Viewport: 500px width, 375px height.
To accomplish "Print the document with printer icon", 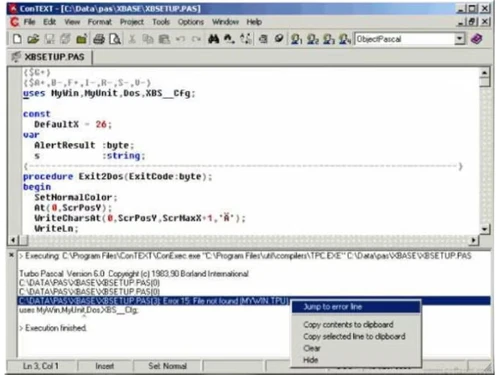I will [x=99, y=39].
